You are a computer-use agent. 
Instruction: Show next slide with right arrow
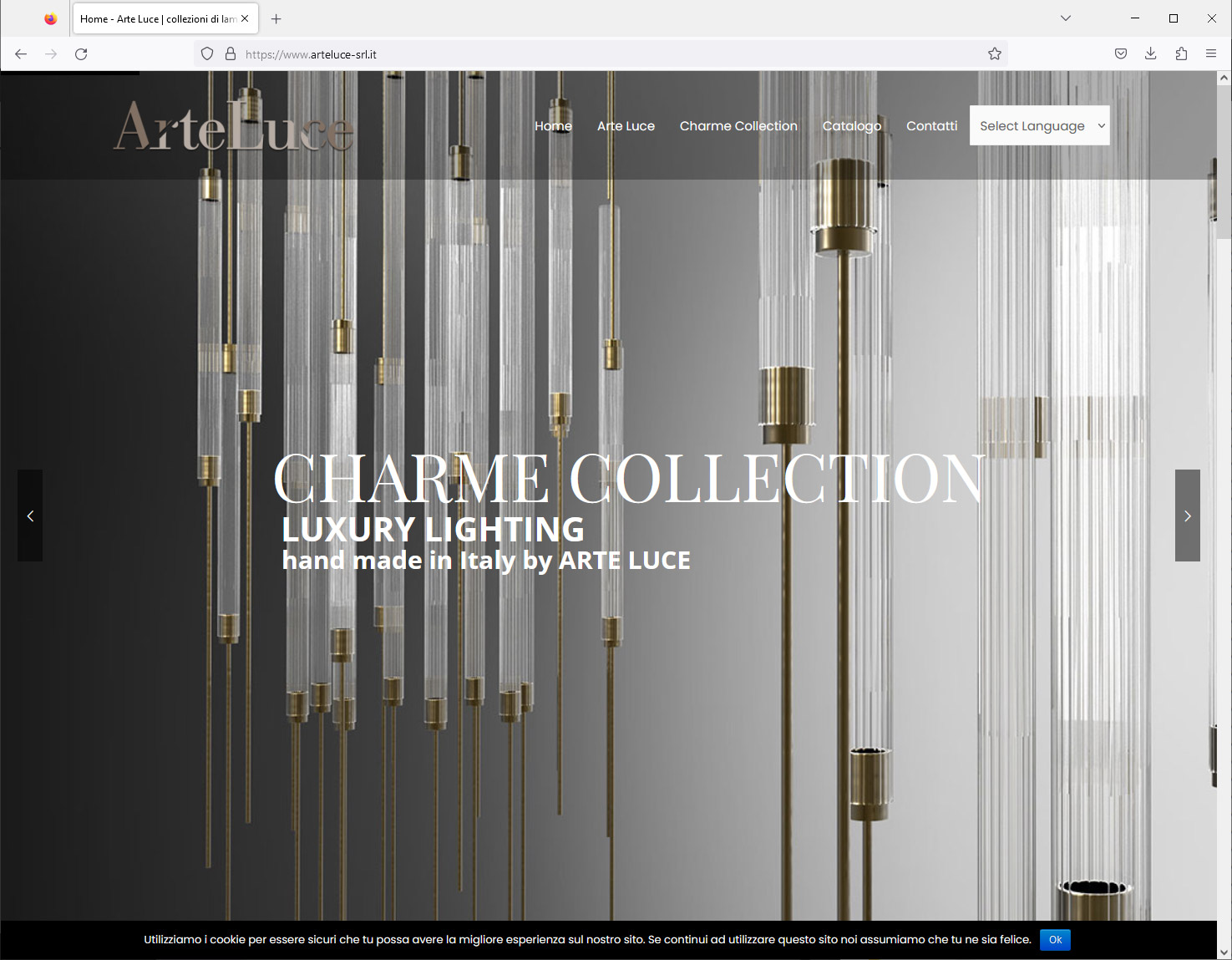[x=1188, y=516]
